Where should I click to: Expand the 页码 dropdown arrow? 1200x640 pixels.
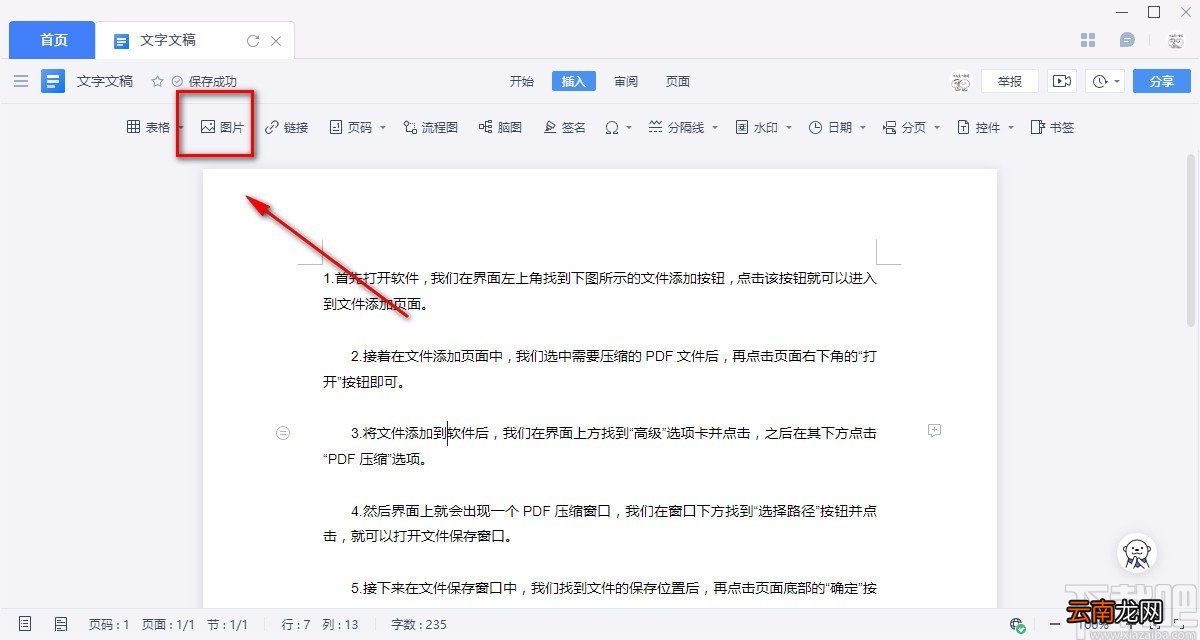coord(382,128)
